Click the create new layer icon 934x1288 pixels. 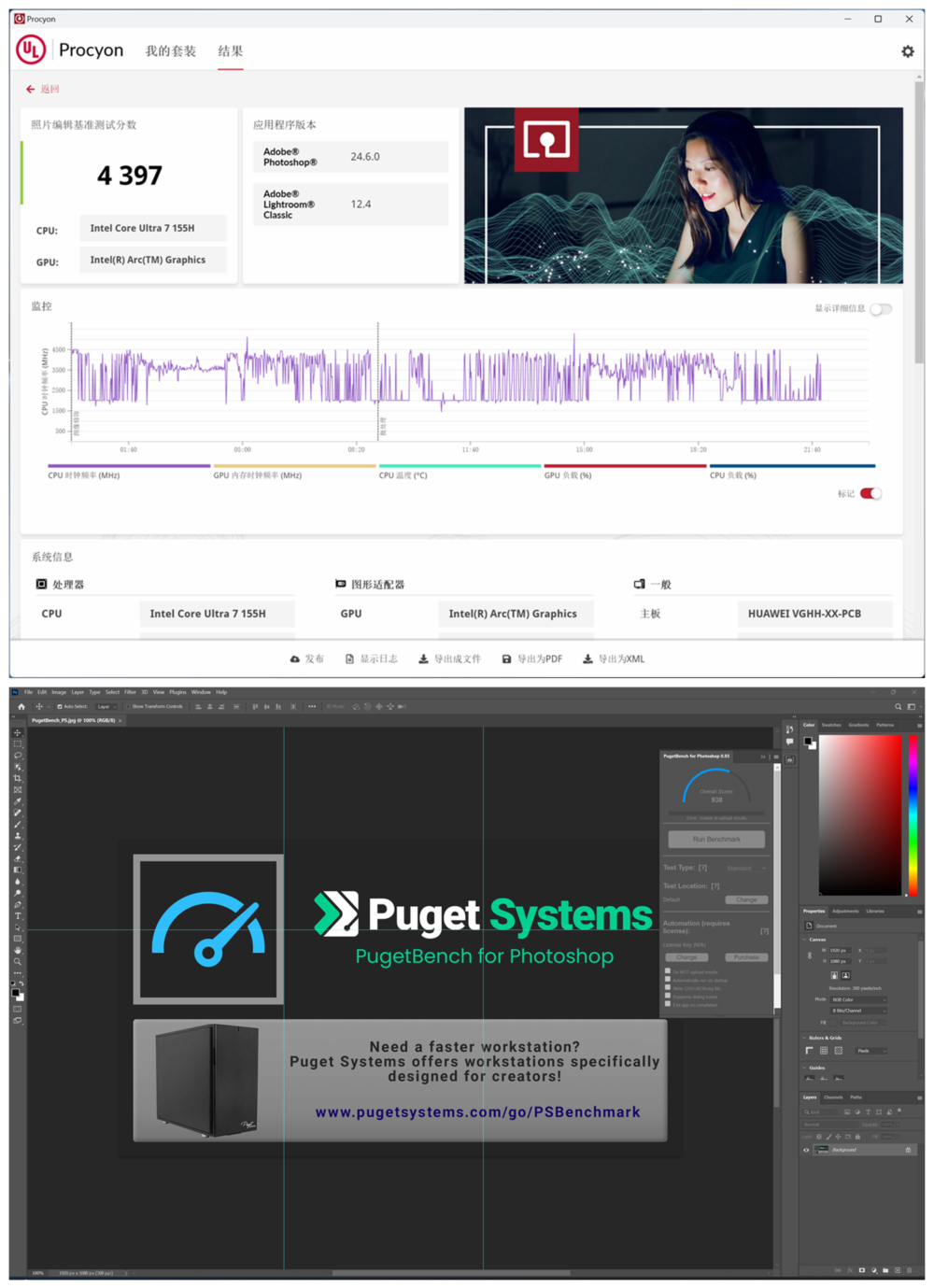[898, 1270]
